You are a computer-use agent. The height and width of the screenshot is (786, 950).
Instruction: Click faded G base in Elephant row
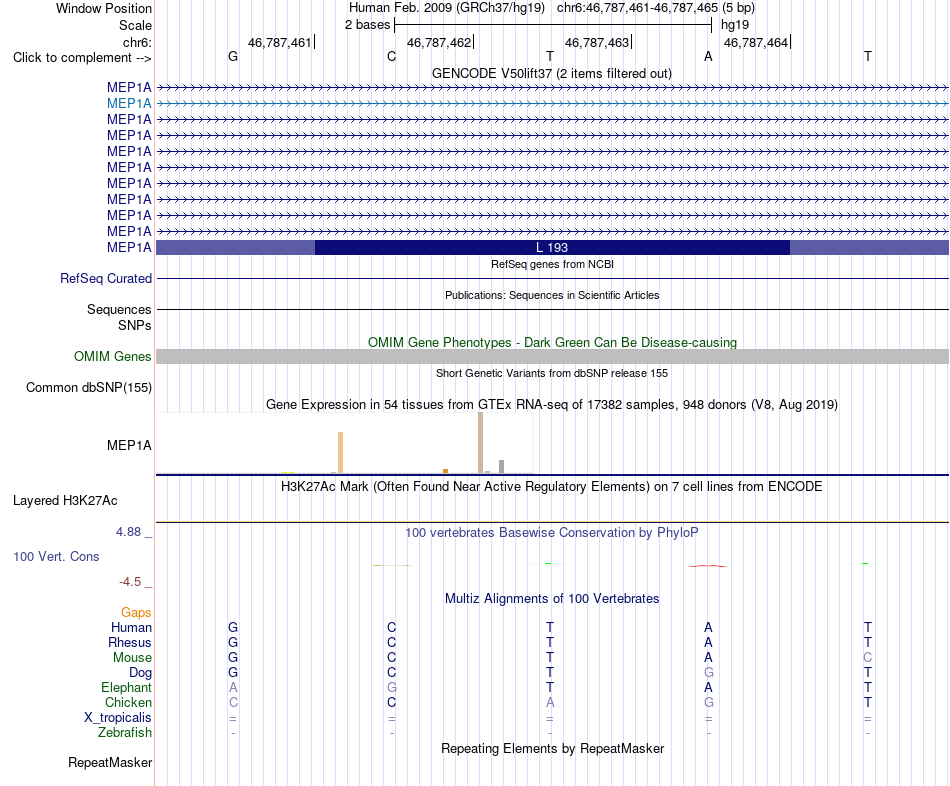392,687
